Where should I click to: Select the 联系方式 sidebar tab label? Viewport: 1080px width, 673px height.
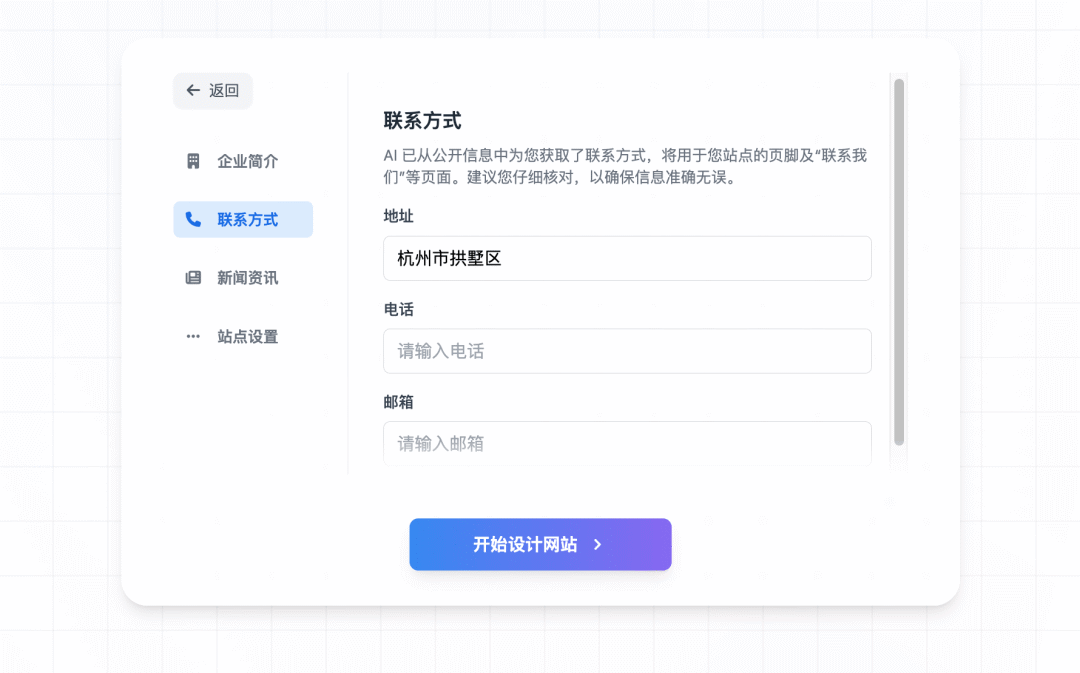(x=247, y=220)
